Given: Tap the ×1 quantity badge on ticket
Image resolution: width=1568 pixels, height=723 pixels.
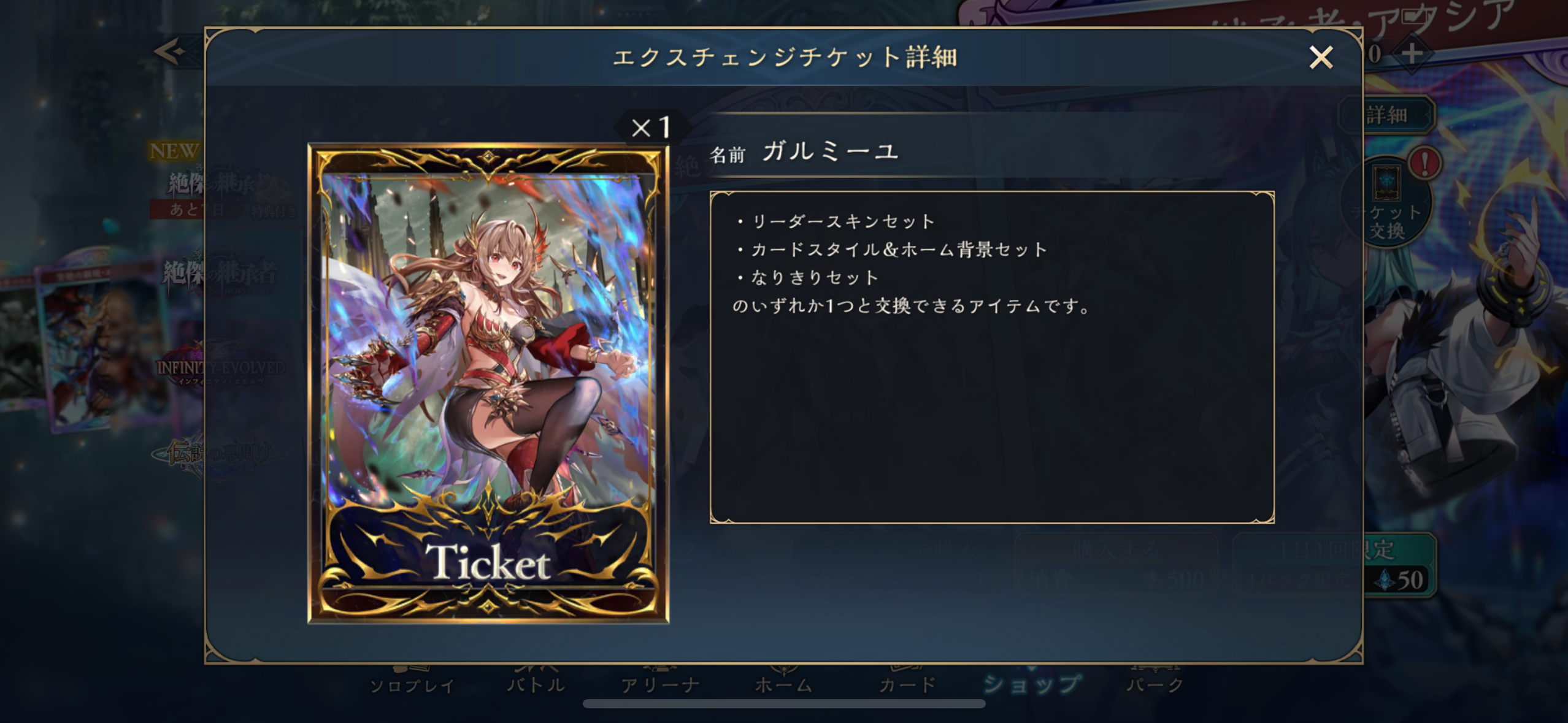Looking at the screenshot, I should 651,128.
